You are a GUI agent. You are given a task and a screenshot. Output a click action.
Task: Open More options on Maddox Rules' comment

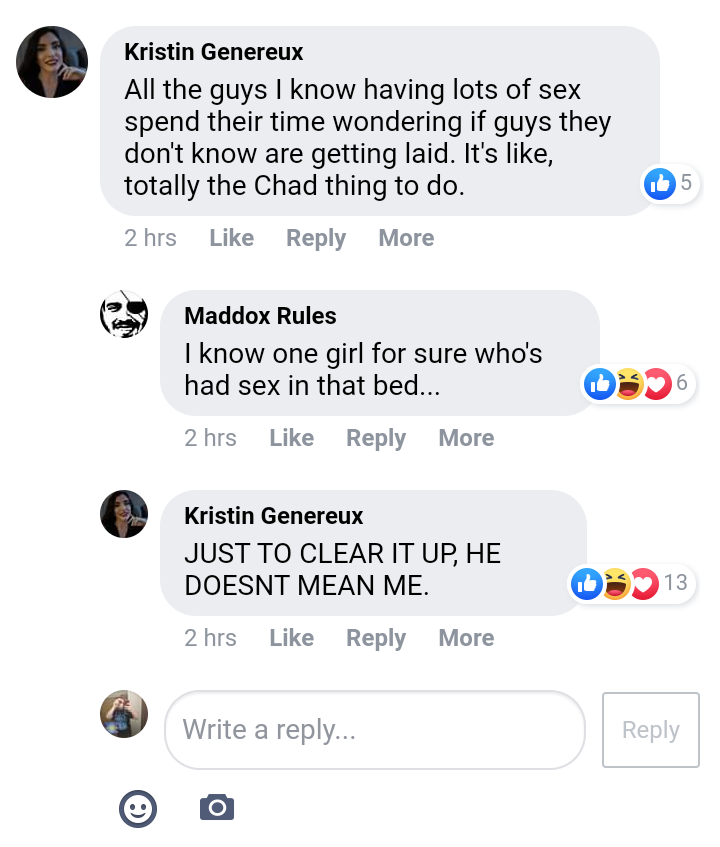466,438
